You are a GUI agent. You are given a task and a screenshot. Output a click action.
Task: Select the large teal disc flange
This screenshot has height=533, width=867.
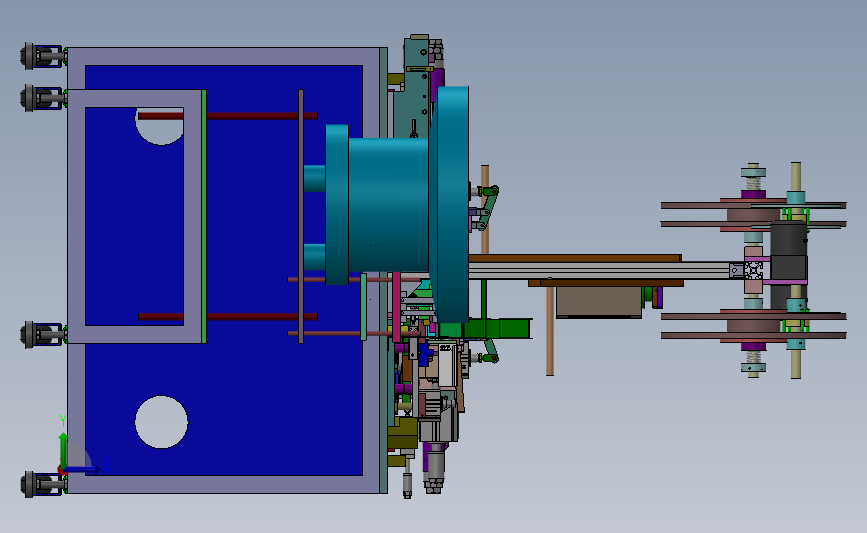click(x=452, y=205)
